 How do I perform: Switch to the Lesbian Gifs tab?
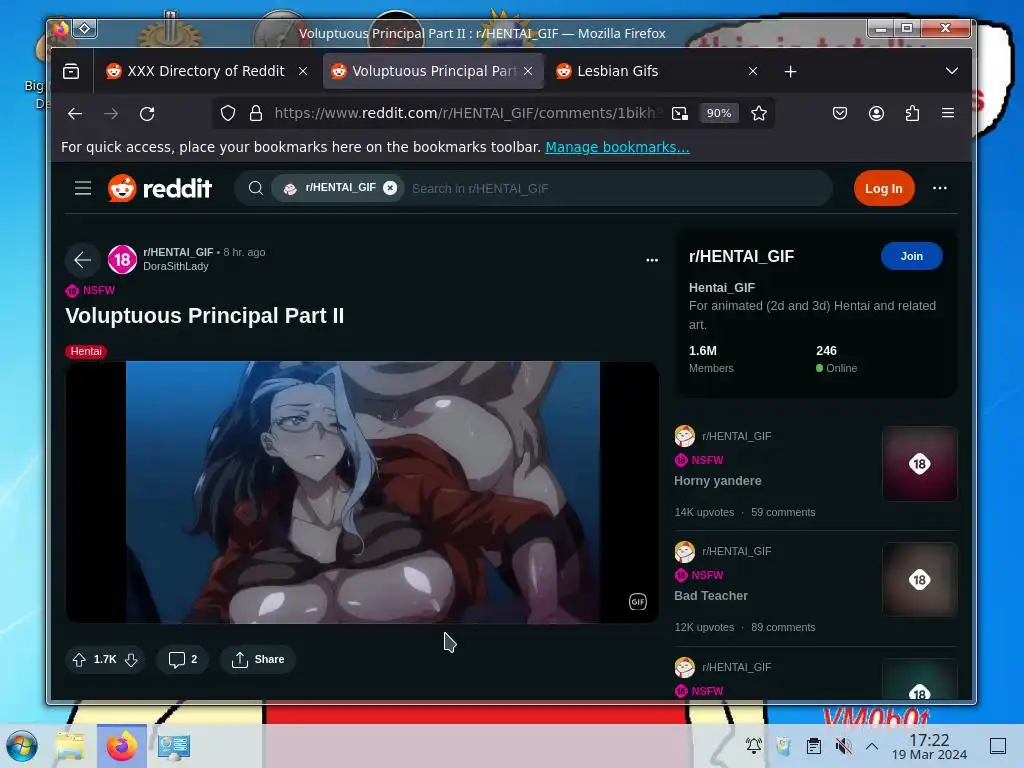pos(656,71)
